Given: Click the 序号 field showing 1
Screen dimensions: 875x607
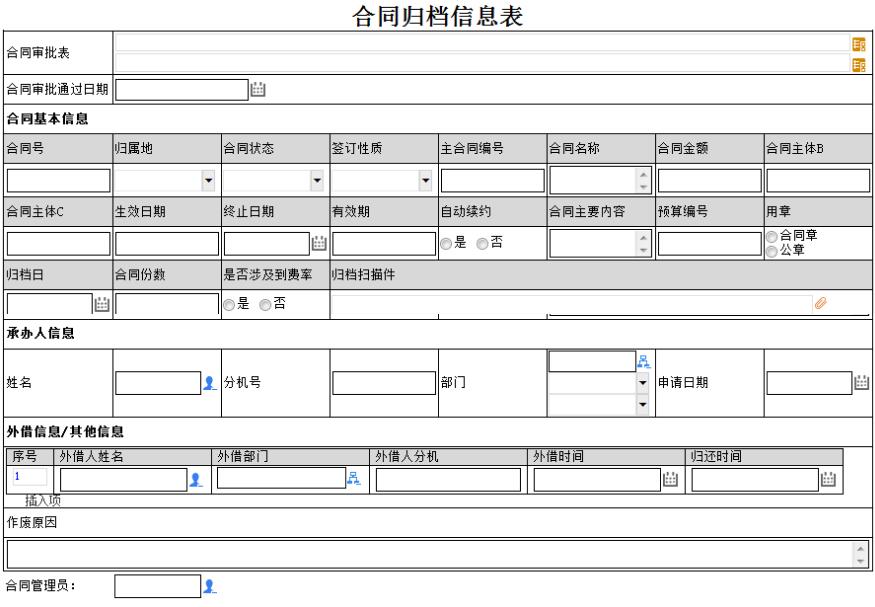Looking at the screenshot, I should coord(30,476).
